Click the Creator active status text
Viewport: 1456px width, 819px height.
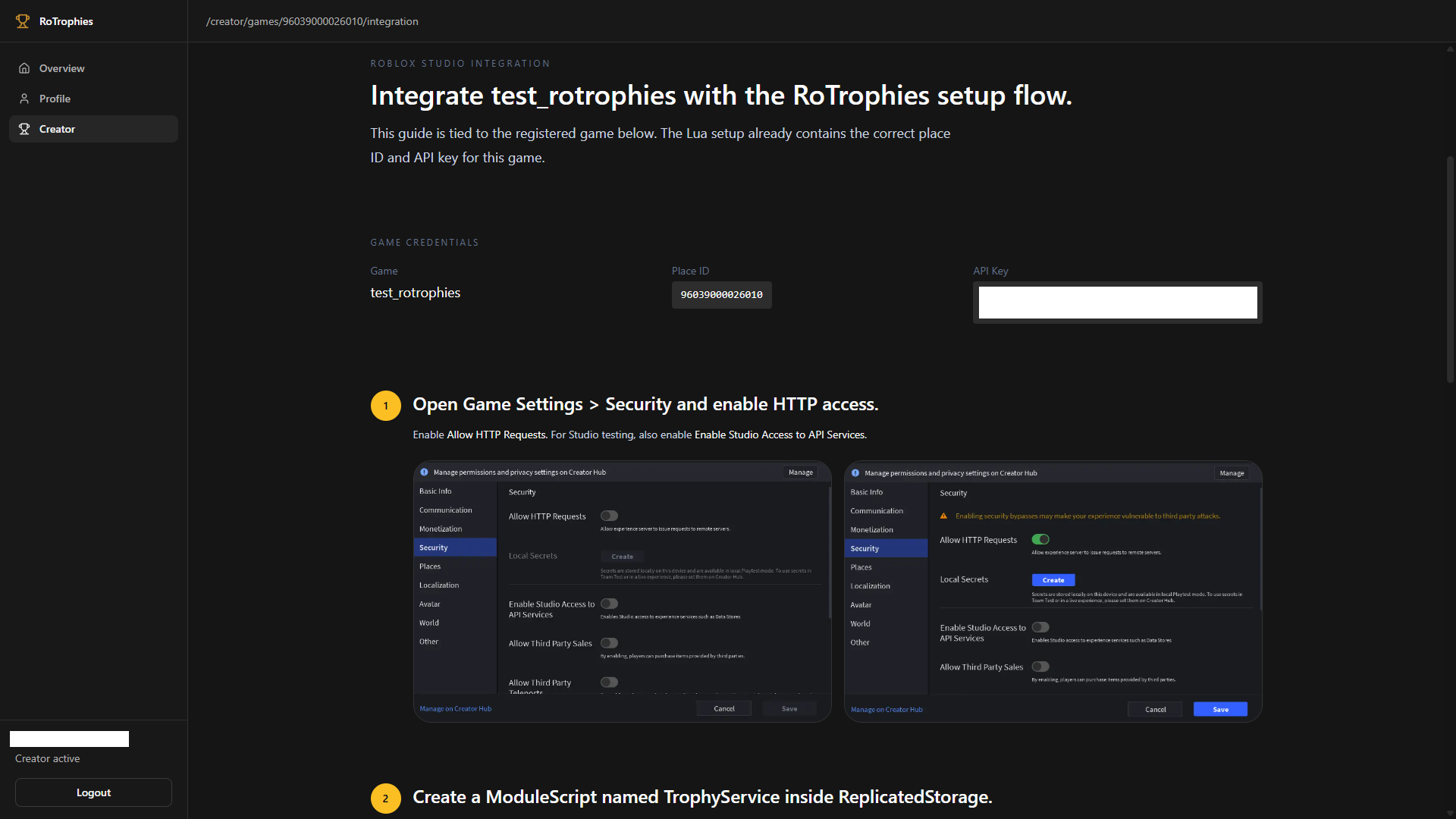(47, 758)
